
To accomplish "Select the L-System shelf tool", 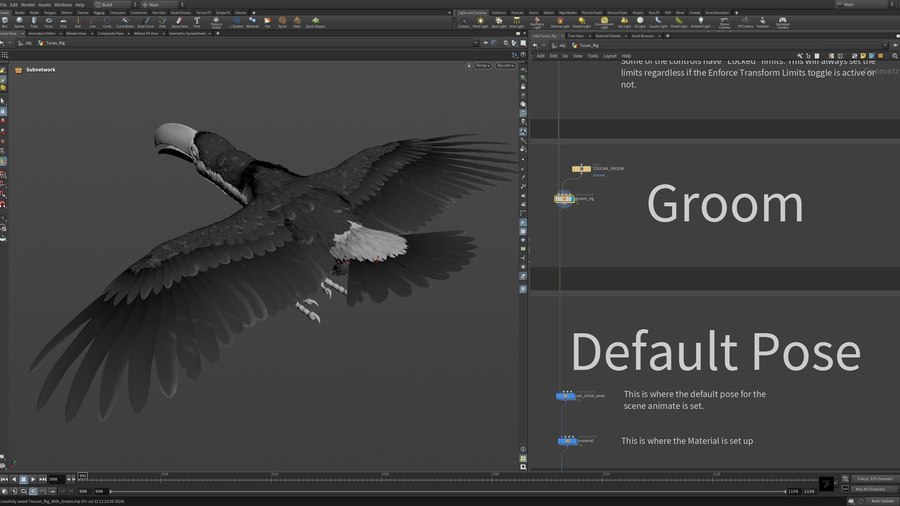I will 236,22.
